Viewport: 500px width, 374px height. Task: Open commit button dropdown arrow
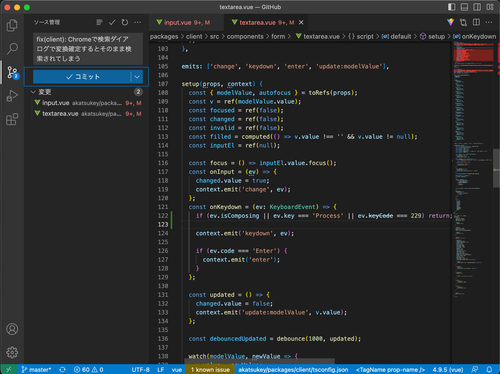(x=137, y=77)
